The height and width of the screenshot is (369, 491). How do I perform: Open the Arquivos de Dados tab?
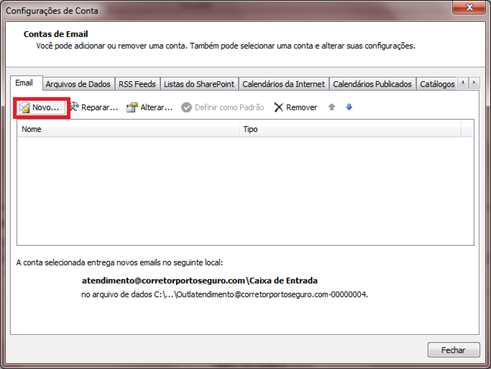[x=78, y=84]
